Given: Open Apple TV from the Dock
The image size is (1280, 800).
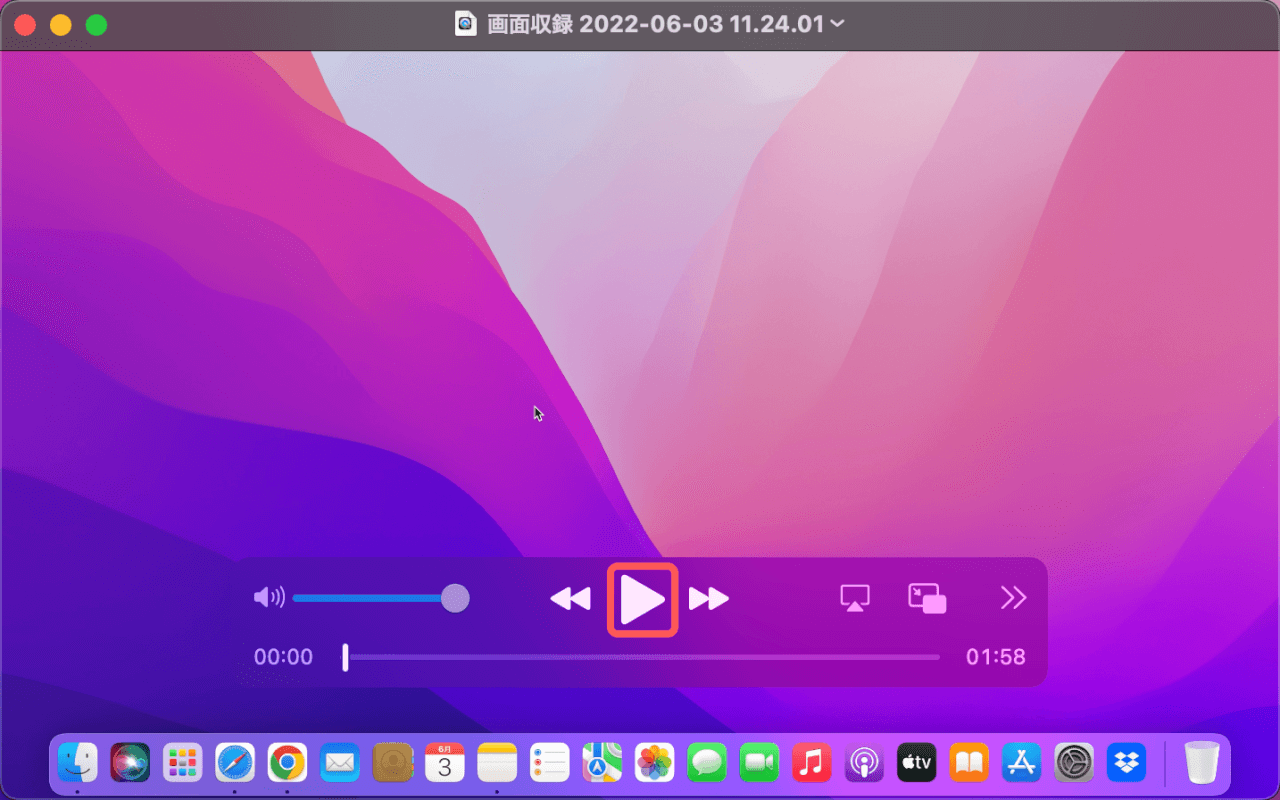Looking at the screenshot, I should [x=916, y=763].
